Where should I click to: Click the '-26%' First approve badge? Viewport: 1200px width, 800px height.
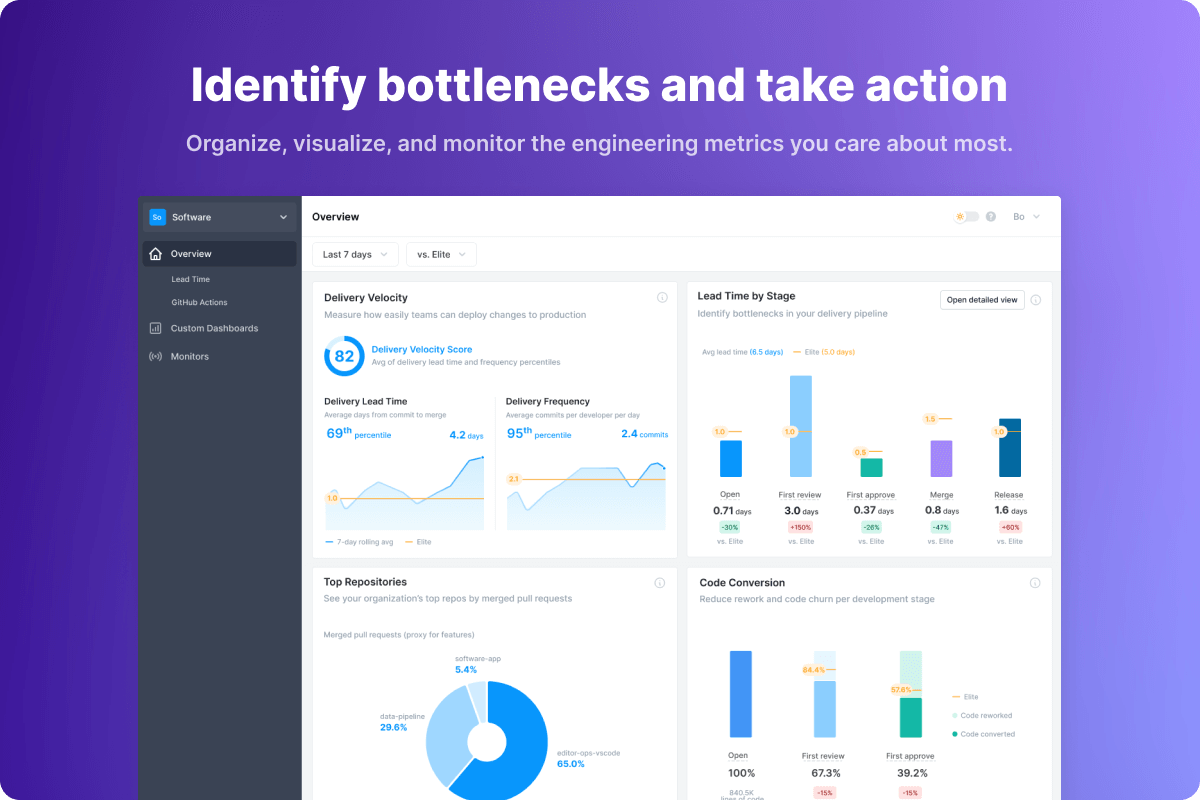[870, 527]
